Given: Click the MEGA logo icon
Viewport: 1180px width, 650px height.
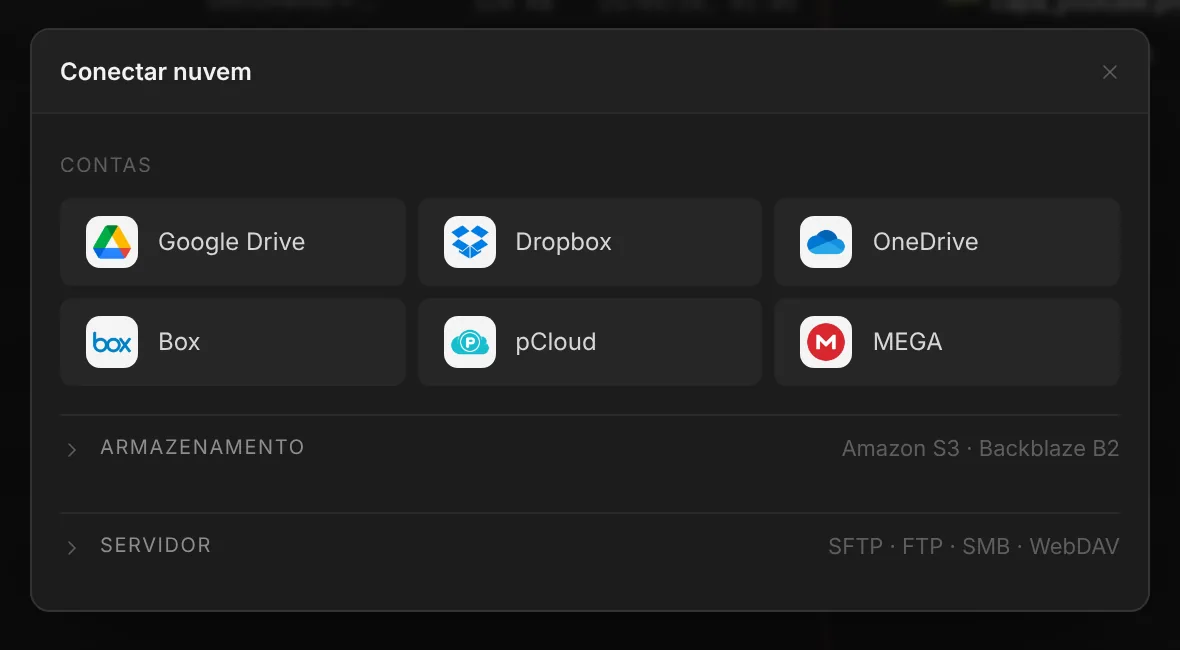Looking at the screenshot, I should click(826, 342).
